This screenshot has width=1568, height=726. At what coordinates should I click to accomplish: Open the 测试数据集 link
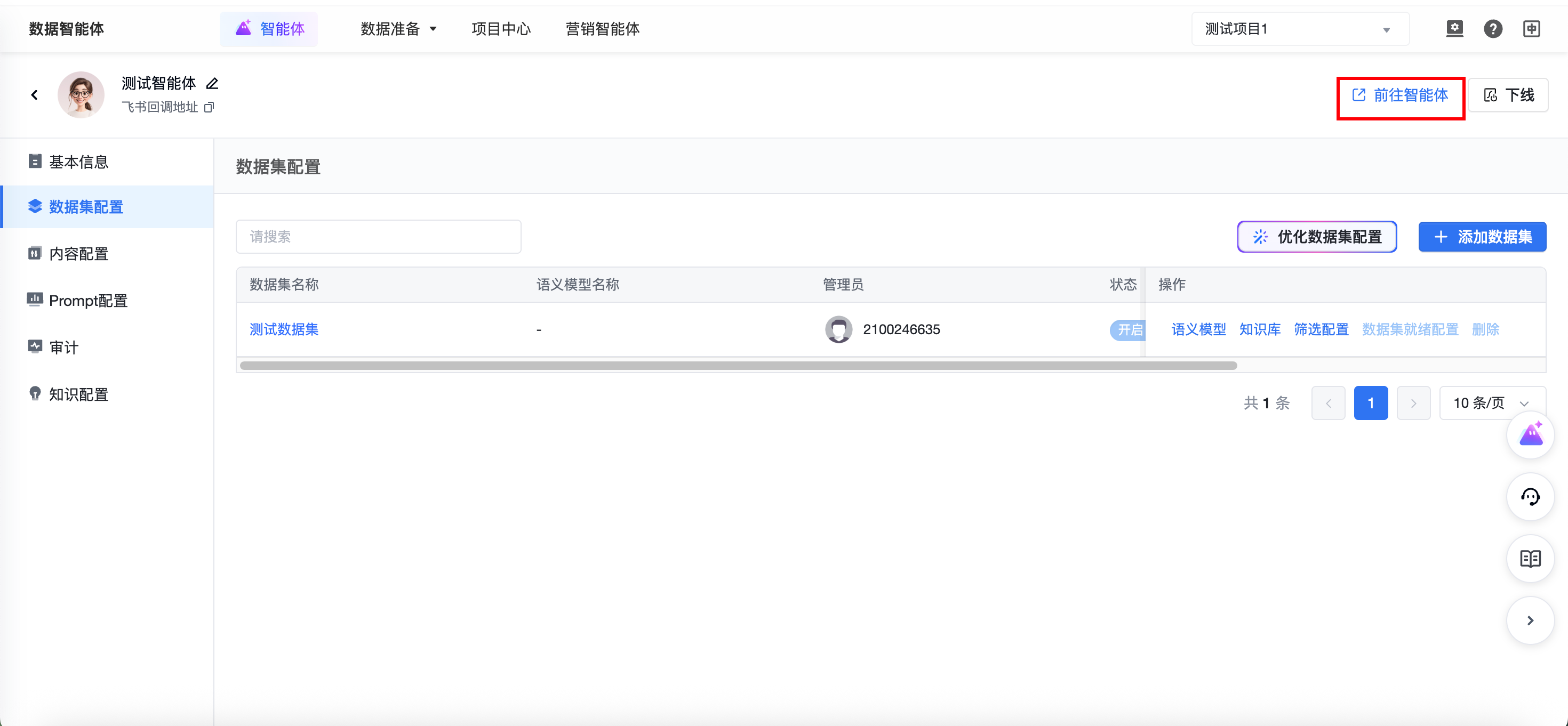284,330
